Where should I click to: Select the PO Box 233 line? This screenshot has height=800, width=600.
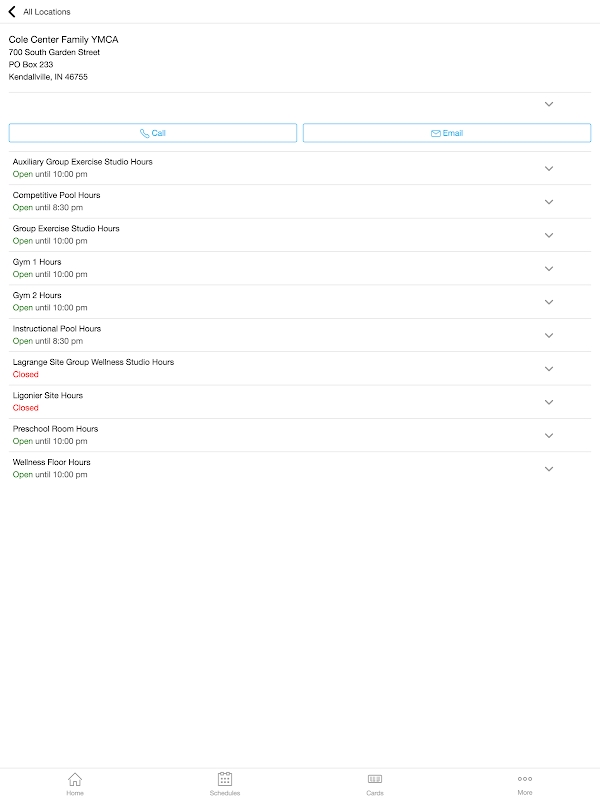(31, 64)
